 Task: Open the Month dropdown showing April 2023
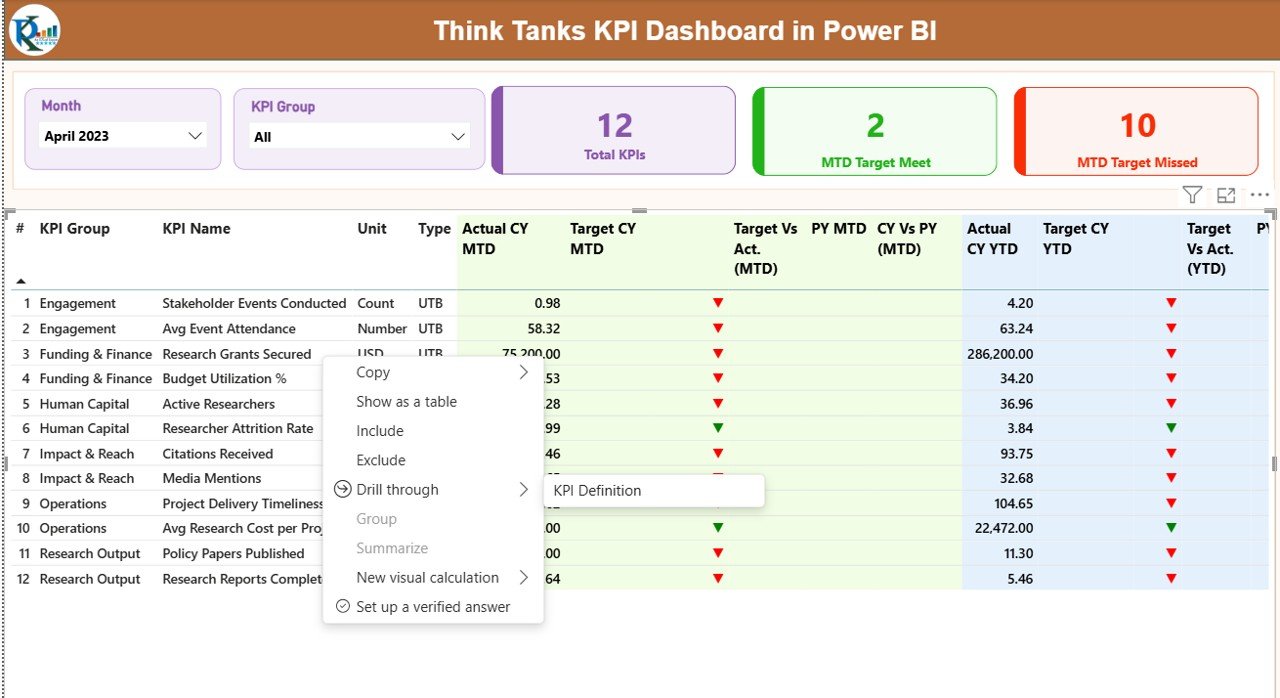pyautogui.click(x=123, y=136)
